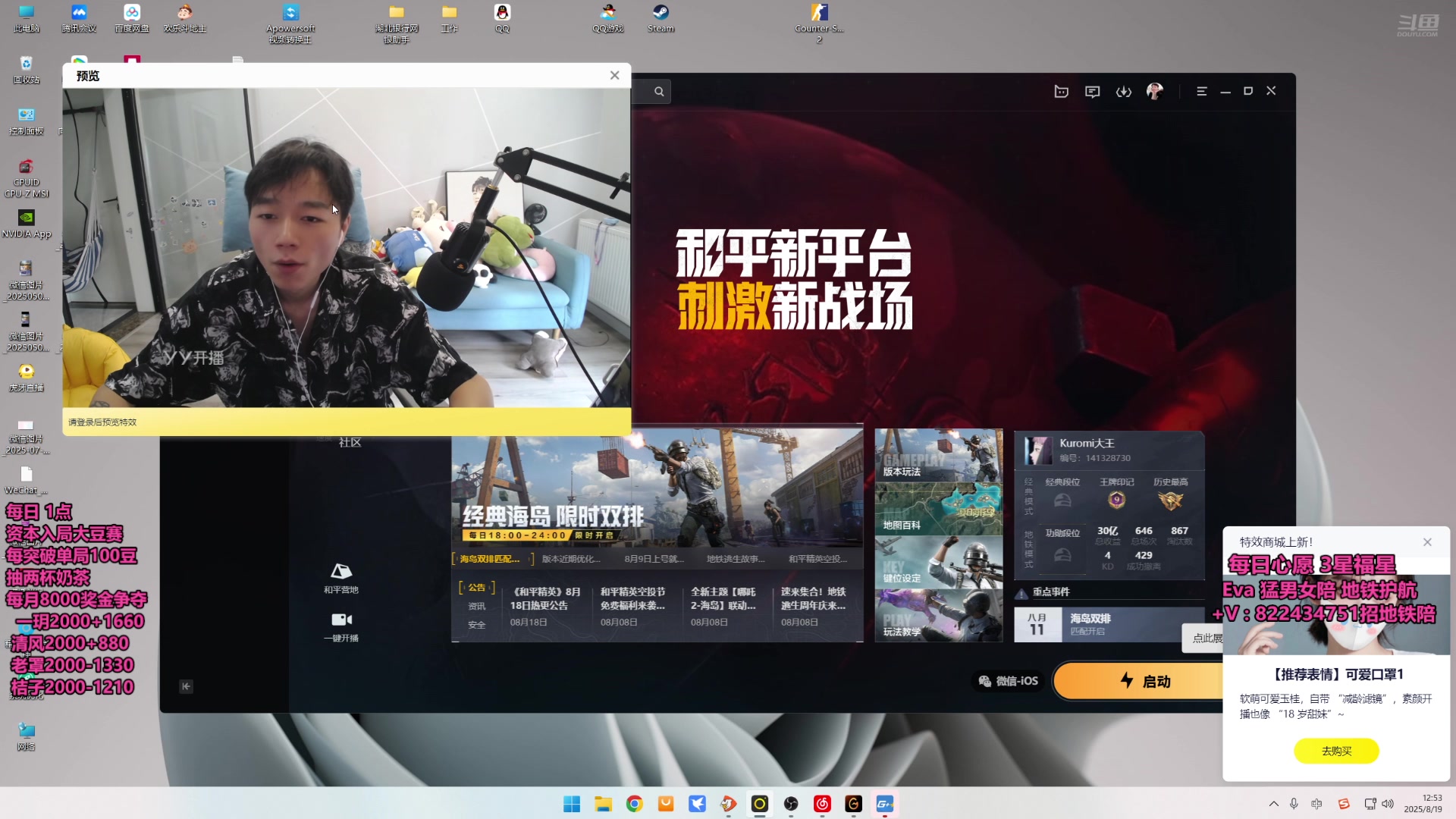Open the 键位设定 key settings thumbnail
The width and height of the screenshot is (1456, 819).
(x=939, y=562)
